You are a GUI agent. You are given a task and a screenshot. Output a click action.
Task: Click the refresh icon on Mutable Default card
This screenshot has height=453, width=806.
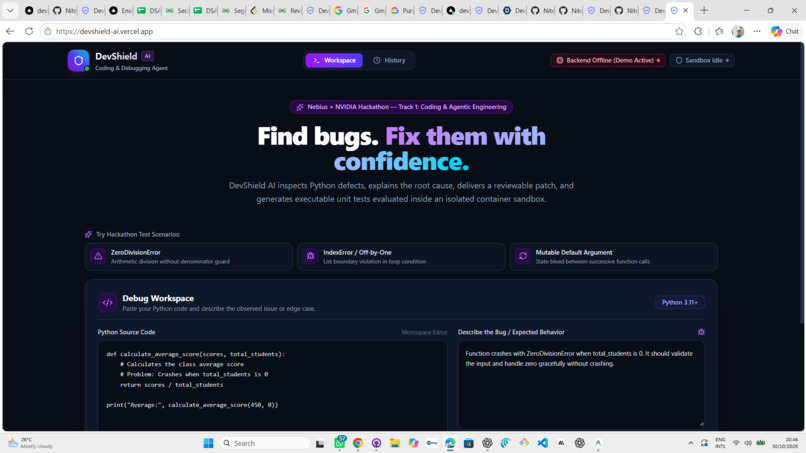click(x=523, y=256)
